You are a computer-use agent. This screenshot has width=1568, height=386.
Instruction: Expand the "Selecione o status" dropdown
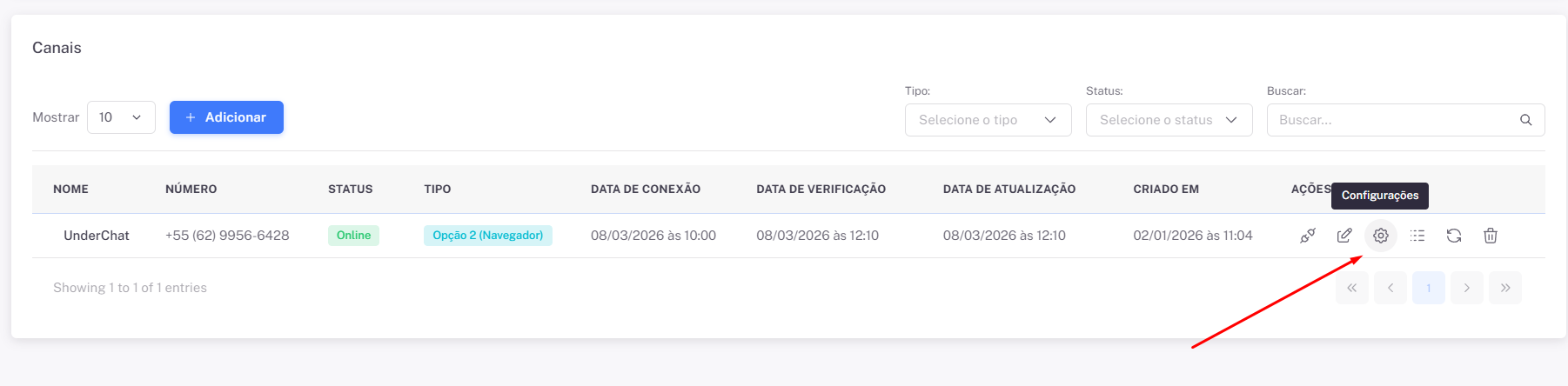pos(1169,120)
